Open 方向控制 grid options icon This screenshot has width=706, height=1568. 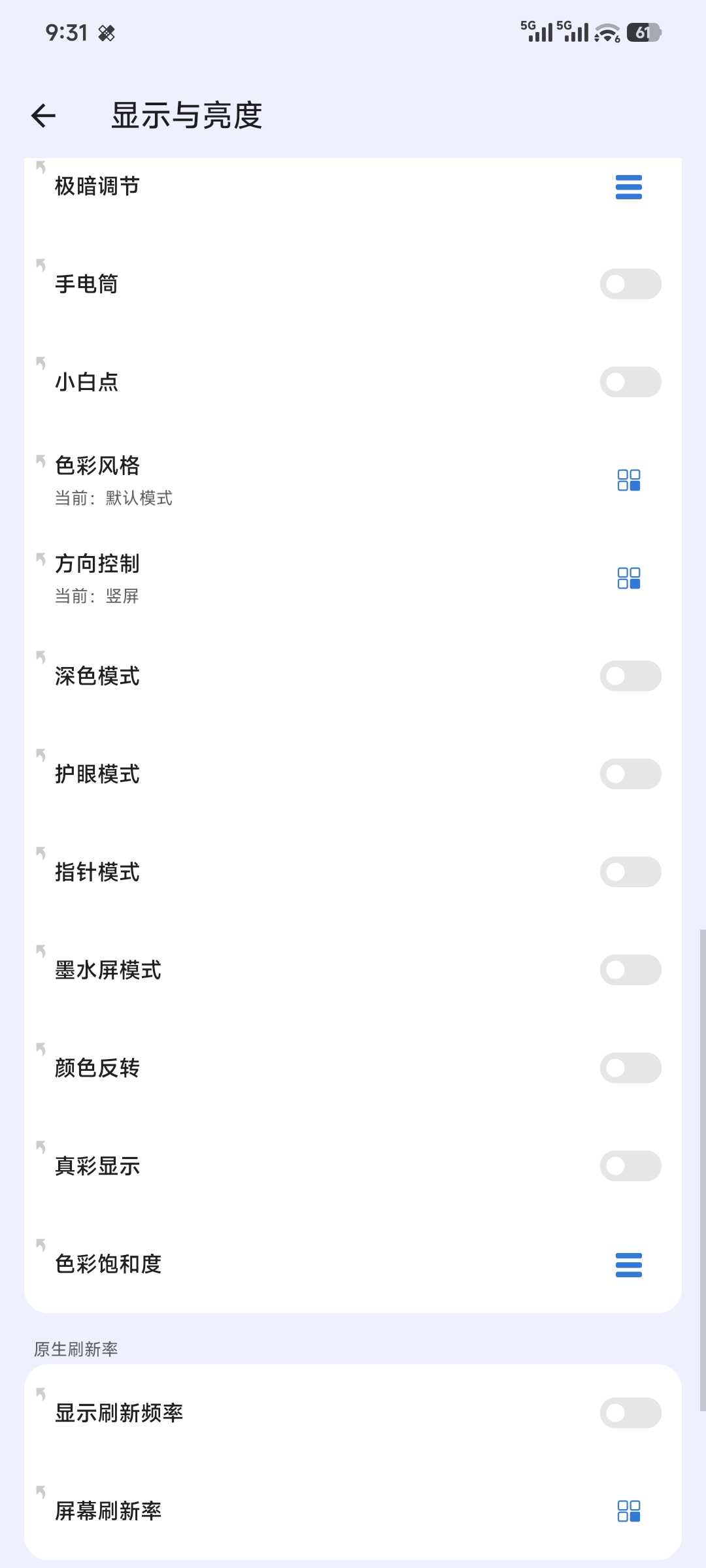(628, 578)
